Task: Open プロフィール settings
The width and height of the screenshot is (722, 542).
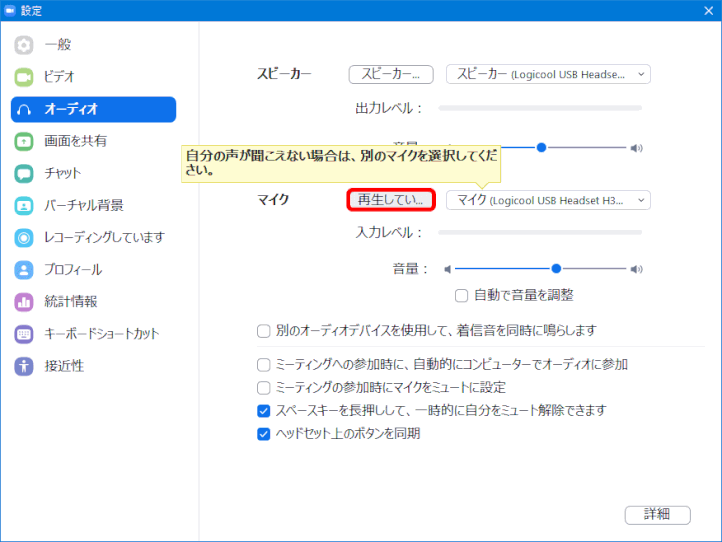Action: (x=93, y=270)
